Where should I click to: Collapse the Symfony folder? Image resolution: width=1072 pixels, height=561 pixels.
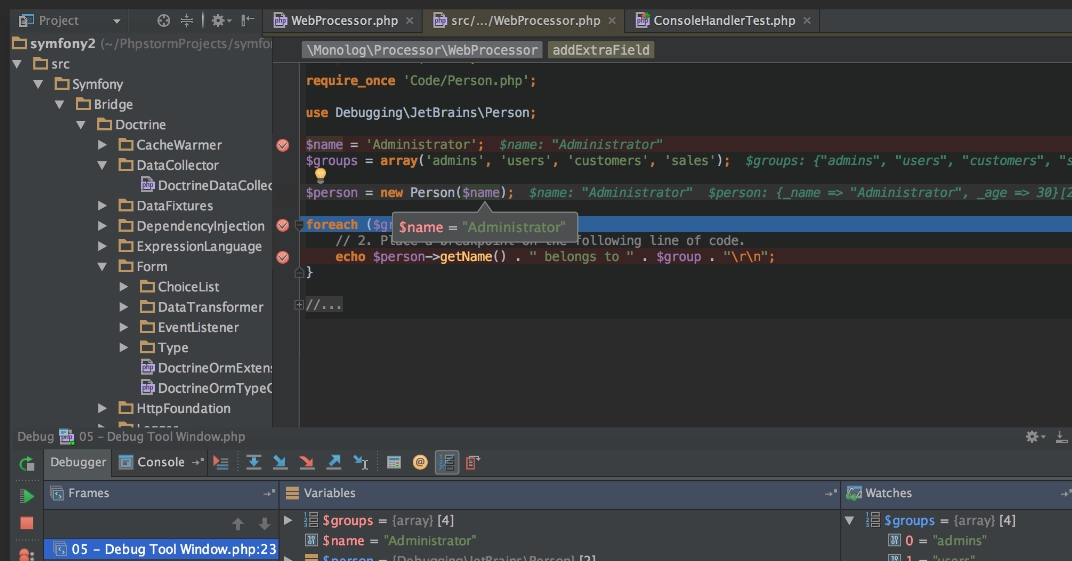(x=38, y=85)
